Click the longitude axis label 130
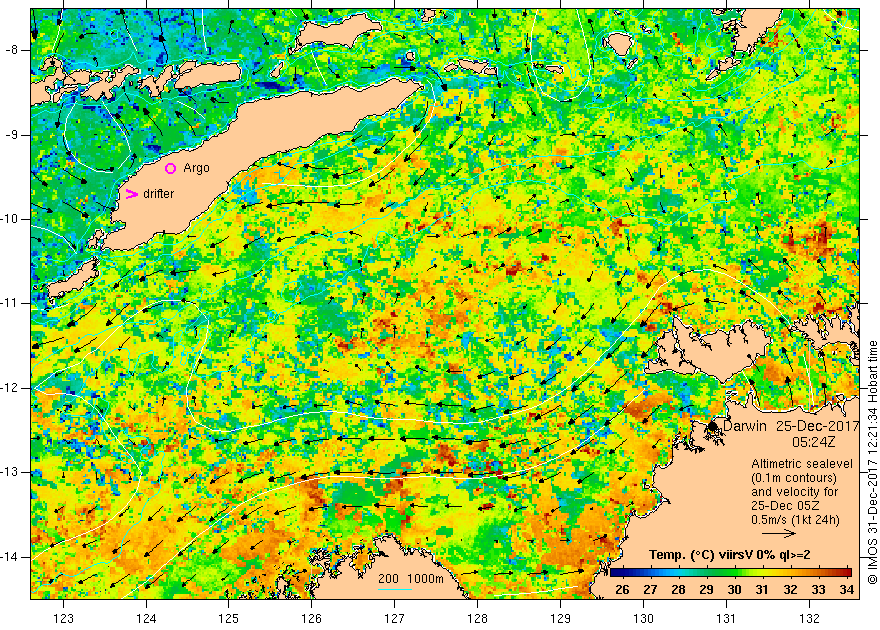The image size is (880, 630). pyautogui.click(x=643, y=619)
